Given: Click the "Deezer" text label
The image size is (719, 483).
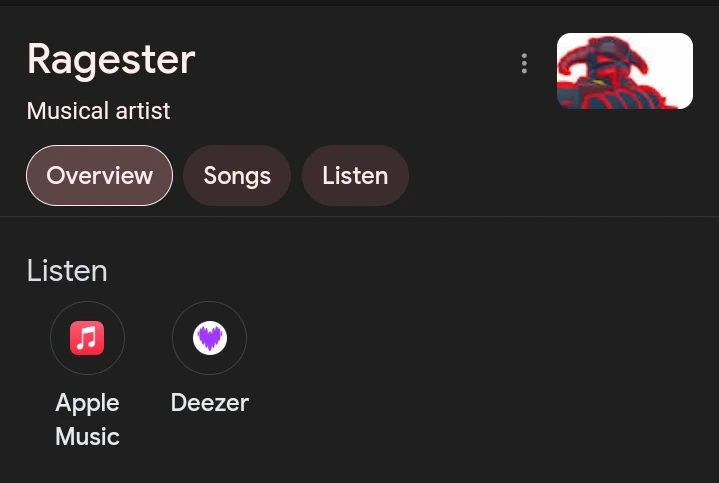Looking at the screenshot, I should (209, 403).
